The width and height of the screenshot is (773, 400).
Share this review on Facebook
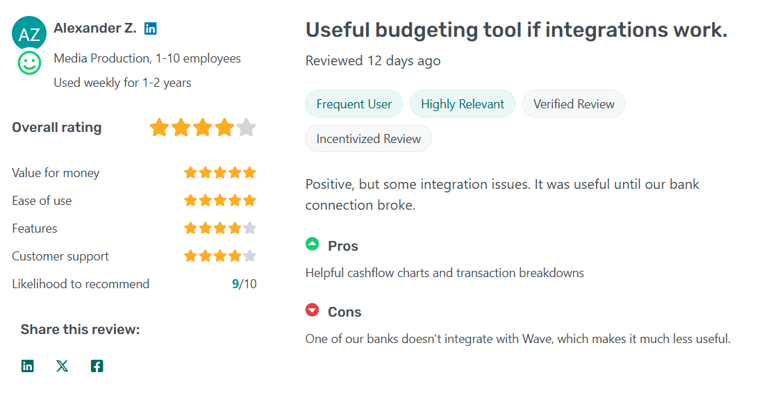[x=97, y=366]
